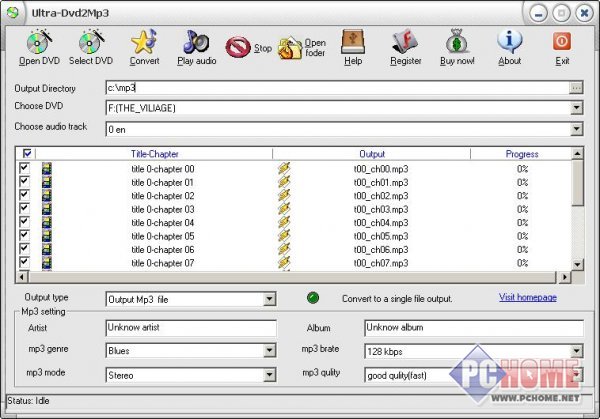This screenshot has width=600, height=419.
Task: Click the Register toolbar icon
Action: [x=405, y=41]
